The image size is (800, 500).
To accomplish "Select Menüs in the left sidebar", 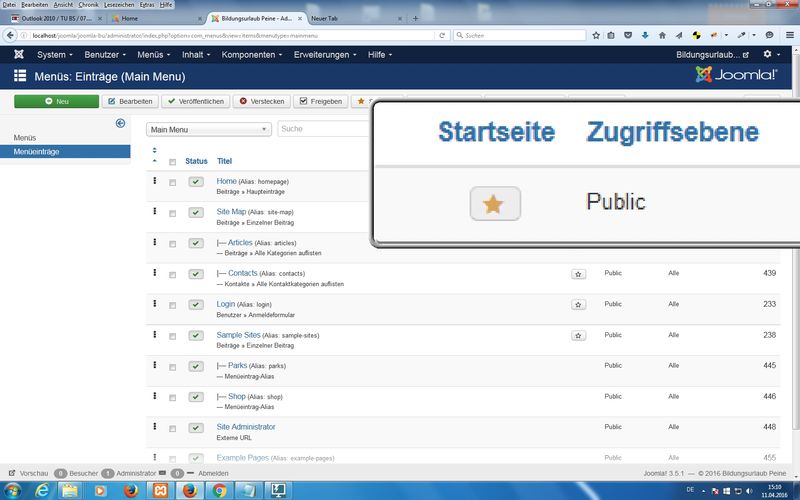I will (x=25, y=137).
